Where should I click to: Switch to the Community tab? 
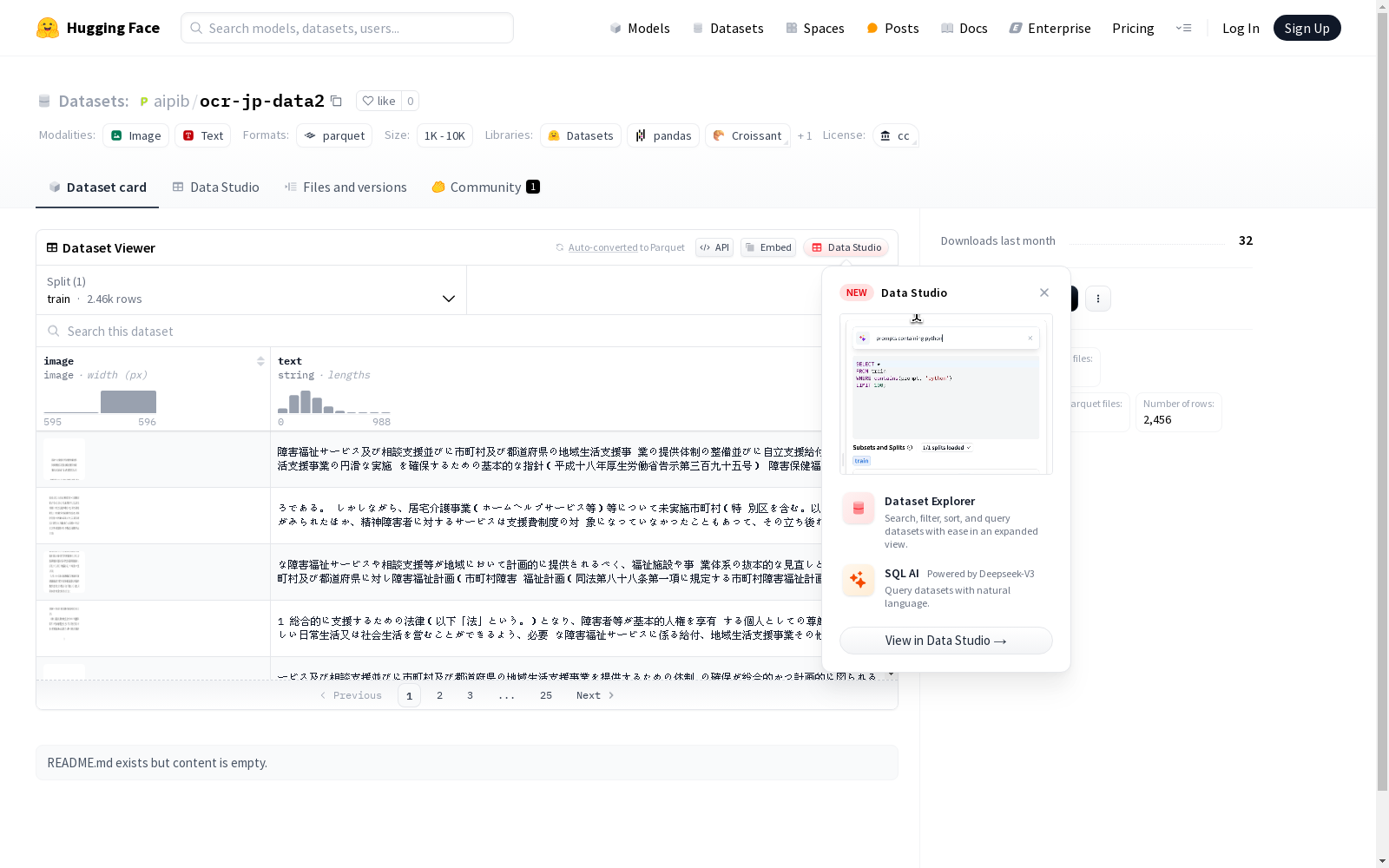[x=485, y=187]
